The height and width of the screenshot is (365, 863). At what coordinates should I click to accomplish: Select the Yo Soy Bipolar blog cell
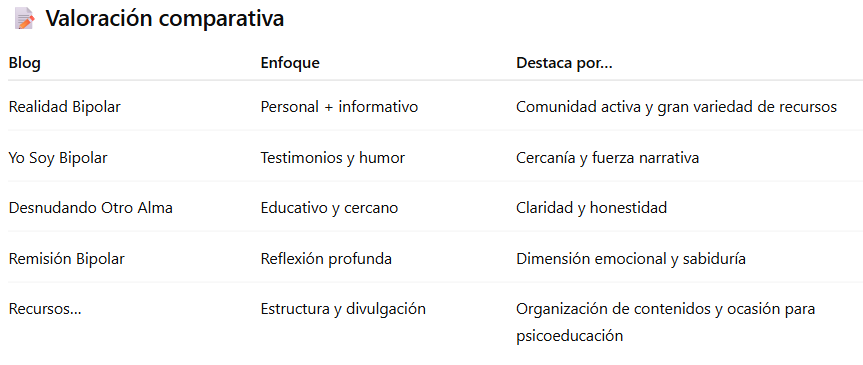(x=58, y=158)
